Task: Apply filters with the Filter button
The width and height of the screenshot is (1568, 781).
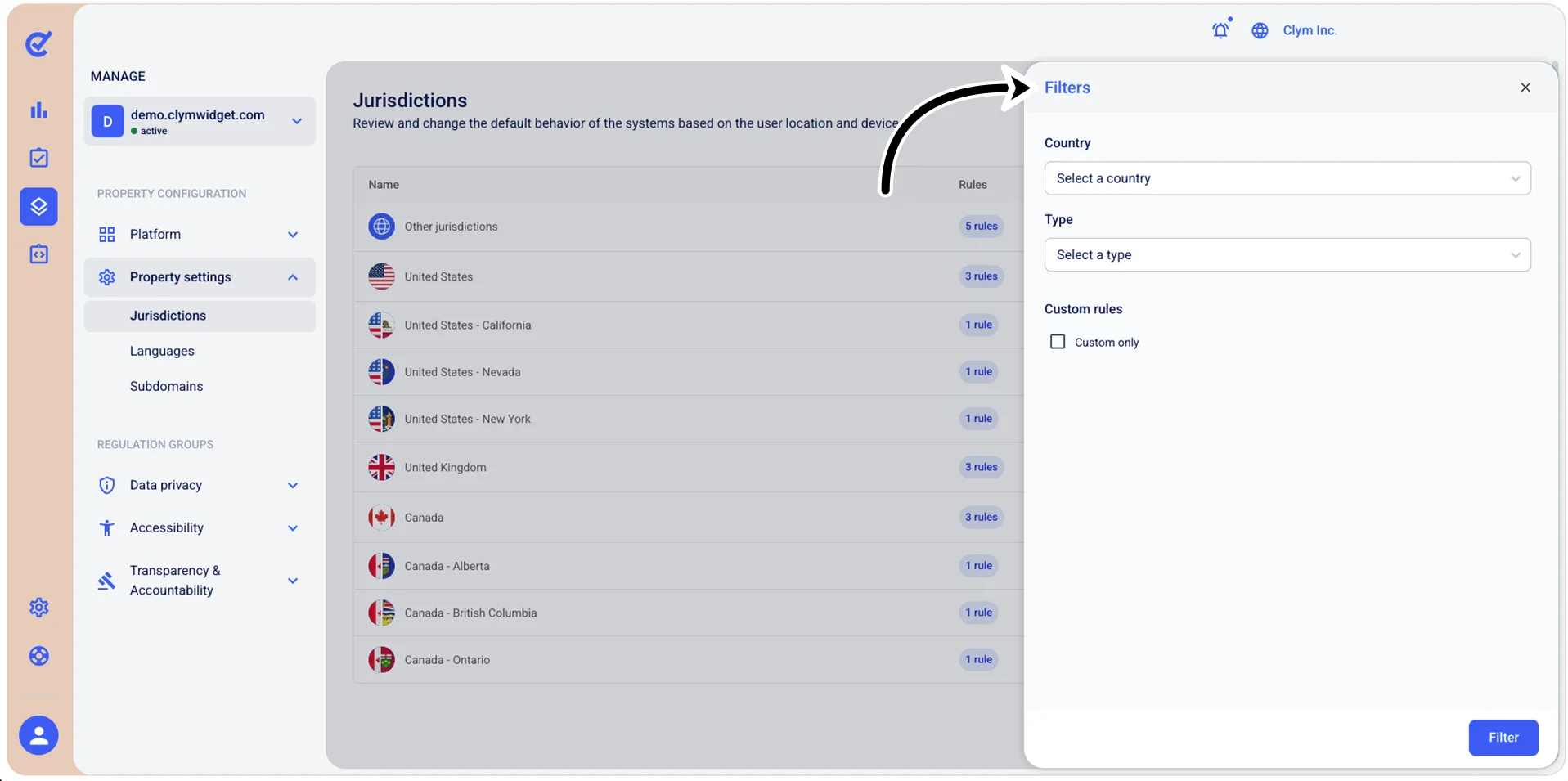Action: coord(1503,738)
